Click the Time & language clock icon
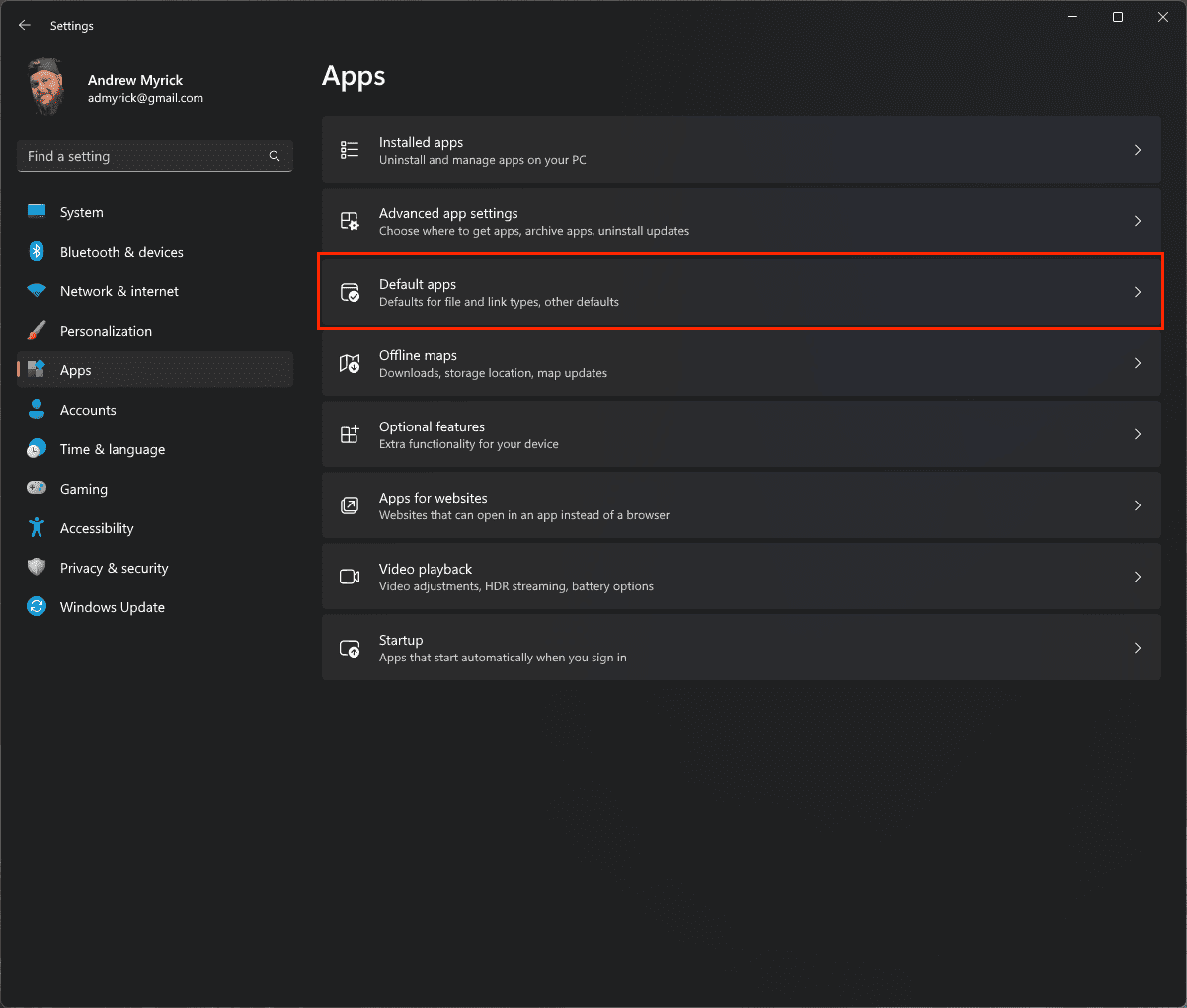Image resolution: width=1187 pixels, height=1008 pixels. (x=37, y=448)
